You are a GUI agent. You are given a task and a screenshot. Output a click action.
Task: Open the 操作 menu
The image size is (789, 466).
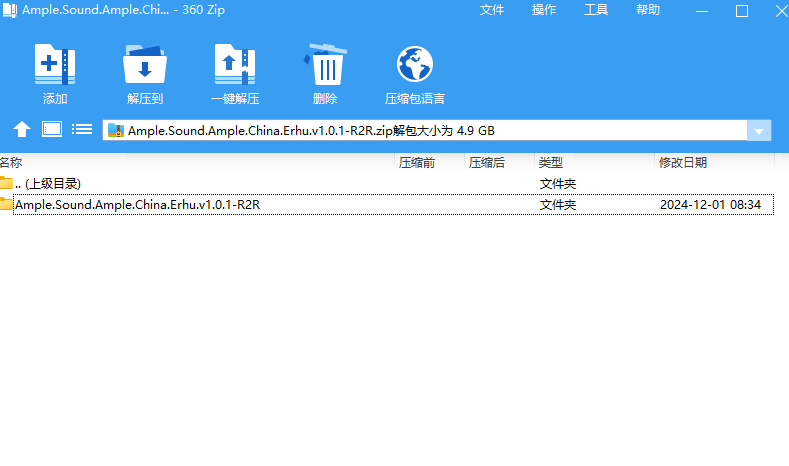pyautogui.click(x=544, y=10)
